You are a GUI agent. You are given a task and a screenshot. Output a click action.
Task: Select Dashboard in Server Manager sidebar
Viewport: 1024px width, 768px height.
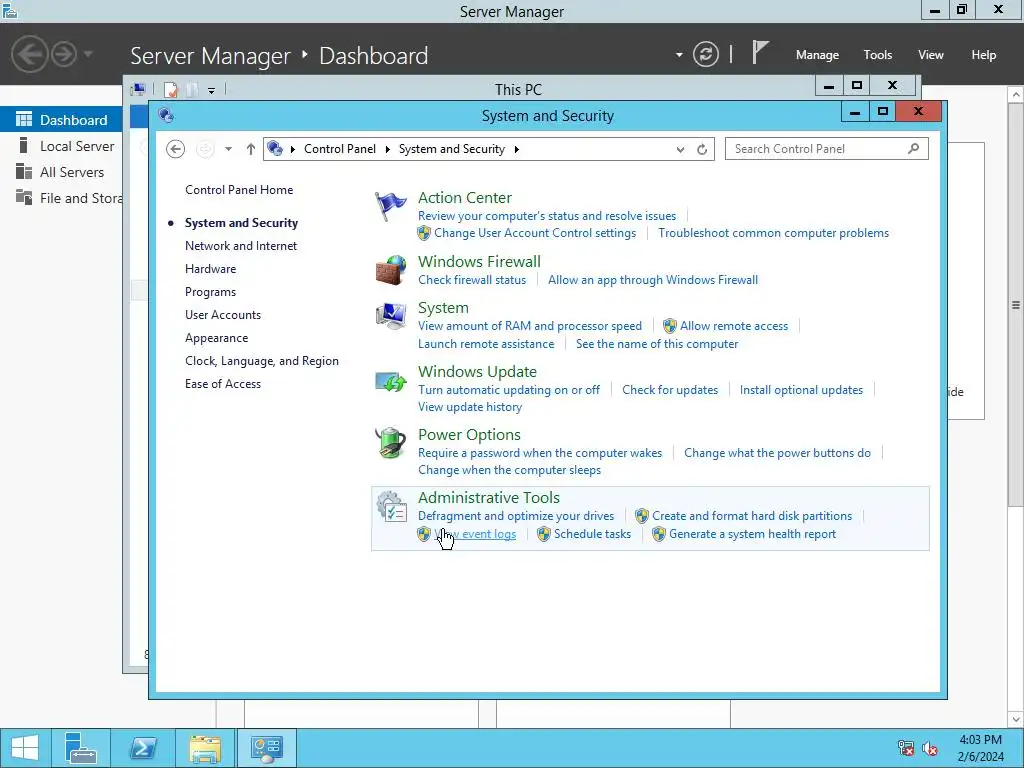61,120
